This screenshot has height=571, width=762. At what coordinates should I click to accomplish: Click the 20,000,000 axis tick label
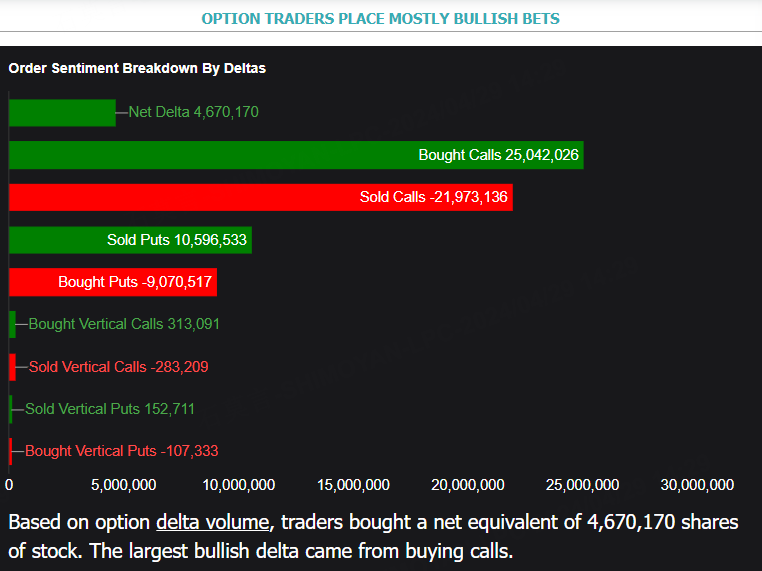[468, 485]
